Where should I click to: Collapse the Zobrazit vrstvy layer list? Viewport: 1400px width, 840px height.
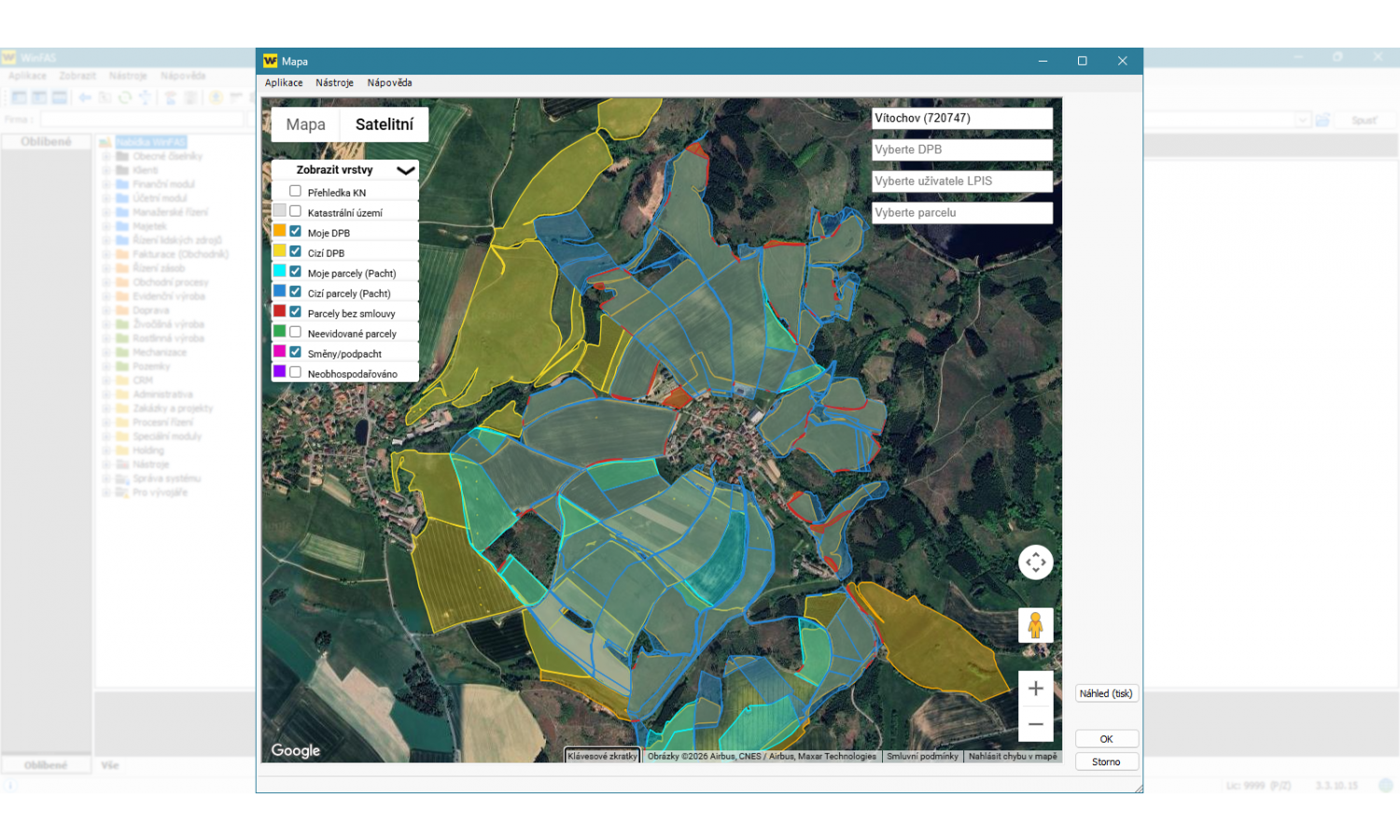click(405, 170)
